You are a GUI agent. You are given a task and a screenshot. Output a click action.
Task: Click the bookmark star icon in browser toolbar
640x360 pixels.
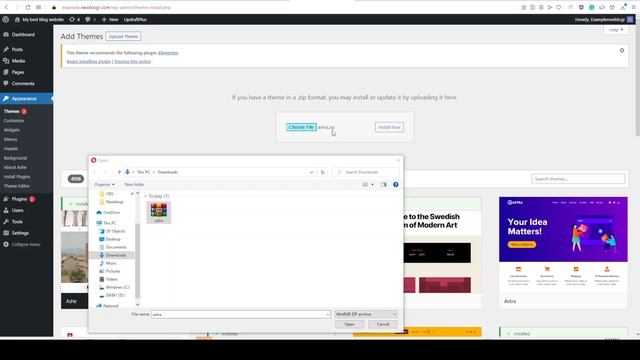pos(524,7)
